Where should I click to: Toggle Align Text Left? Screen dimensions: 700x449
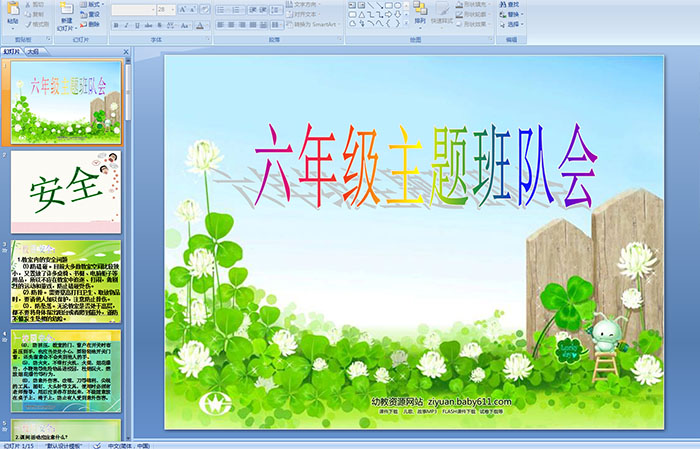pyautogui.click(x=220, y=25)
